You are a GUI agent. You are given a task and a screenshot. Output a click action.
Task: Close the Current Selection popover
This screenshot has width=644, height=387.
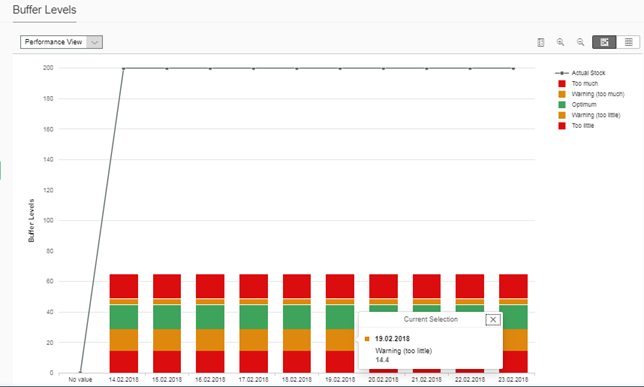pos(493,320)
